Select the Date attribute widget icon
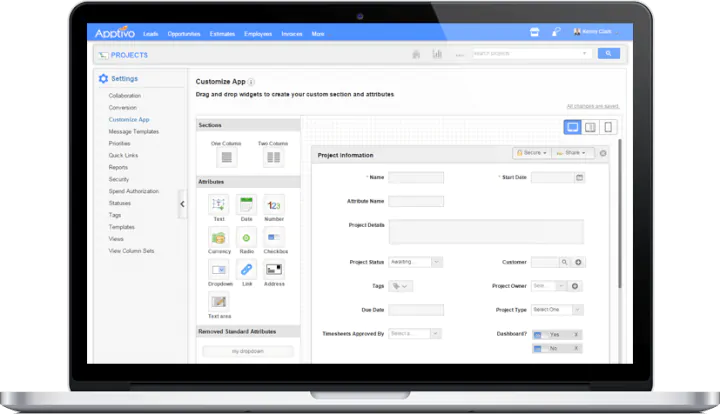 pyautogui.click(x=247, y=205)
